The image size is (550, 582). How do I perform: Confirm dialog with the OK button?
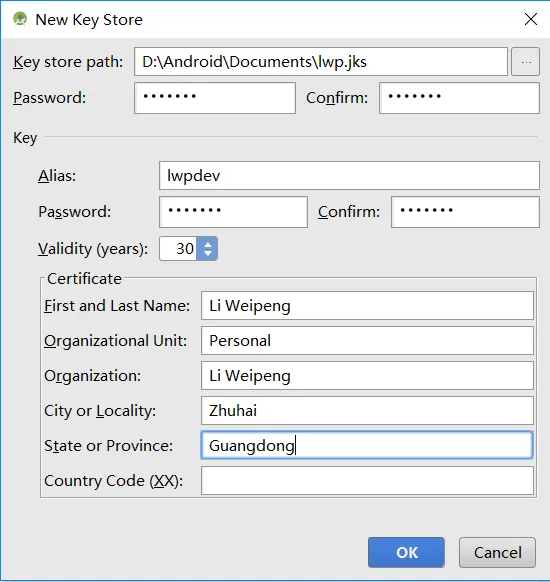pos(406,552)
